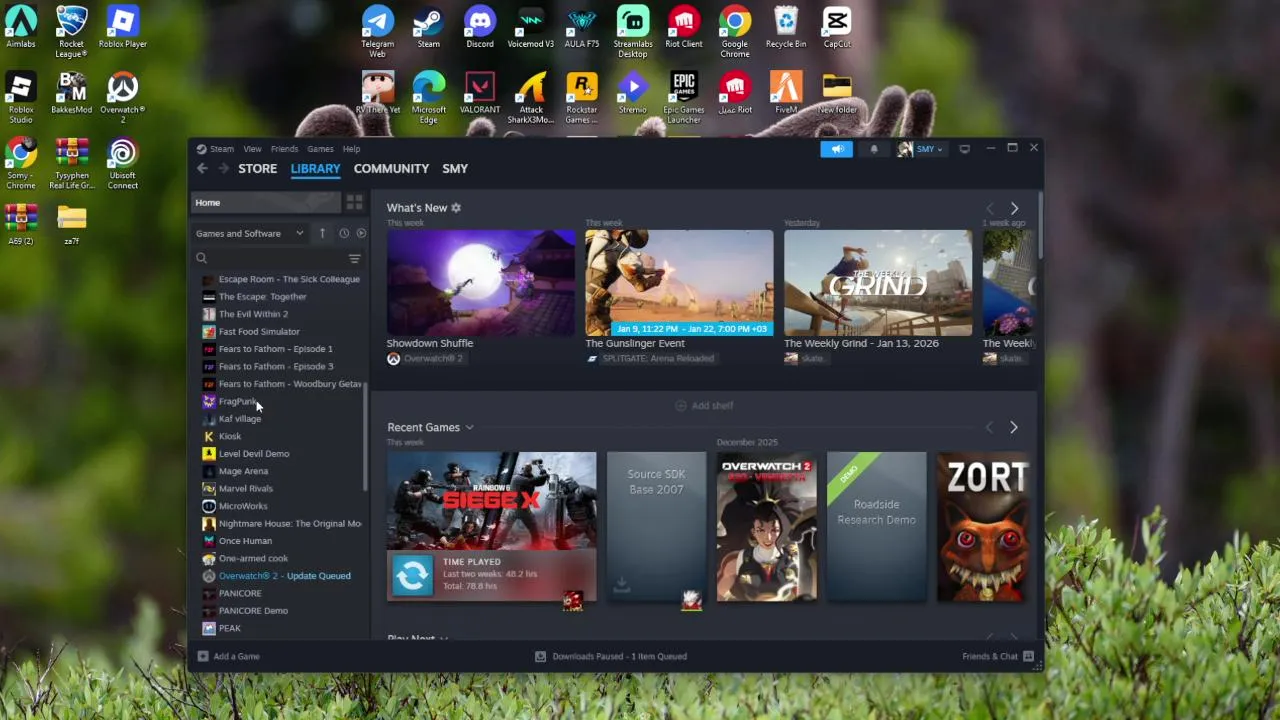Click the download icon on Source SDK Base 2007
Viewport: 1280px width, 720px height.
click(x=621, y=584)
